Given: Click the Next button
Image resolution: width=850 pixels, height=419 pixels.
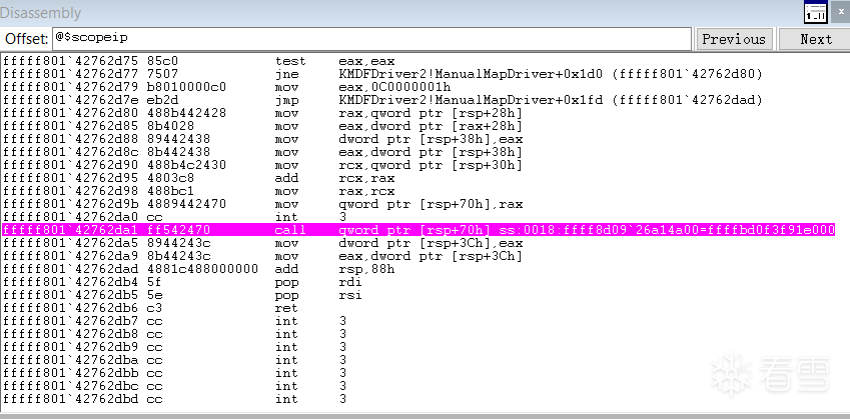Looking at the screenshot, I should point(815,39).
